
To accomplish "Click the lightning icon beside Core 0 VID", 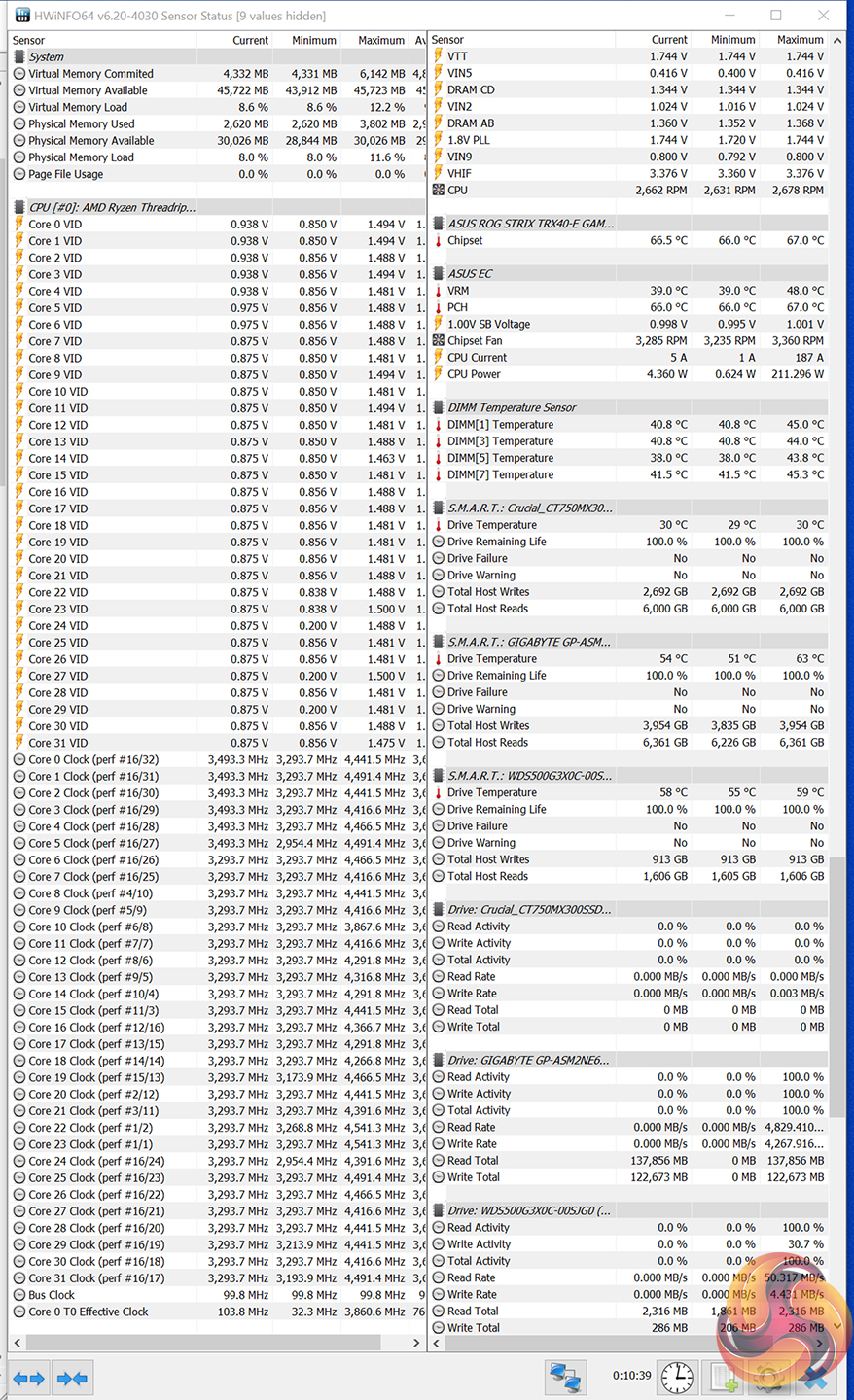I will 19,225.
